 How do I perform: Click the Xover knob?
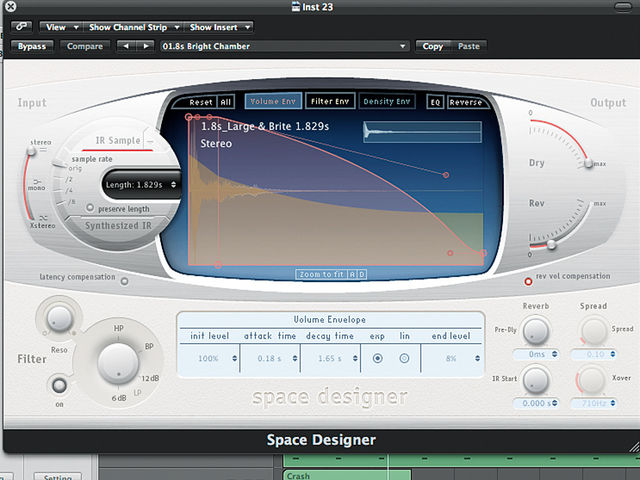(591, 380)
